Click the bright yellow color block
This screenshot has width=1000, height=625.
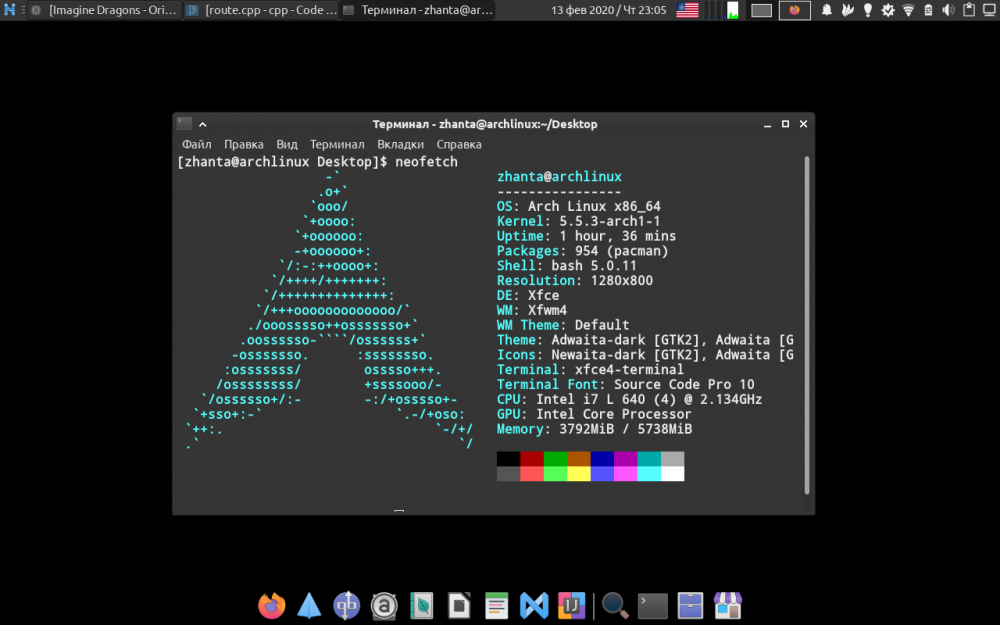pyautogui.click(x=579, y=473)
